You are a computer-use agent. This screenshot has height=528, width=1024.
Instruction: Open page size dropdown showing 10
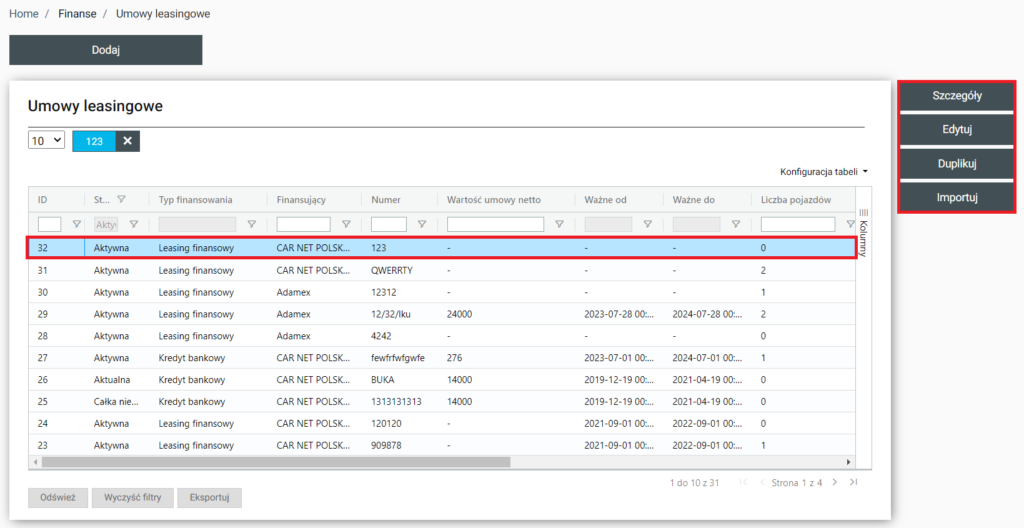(46, 141)
